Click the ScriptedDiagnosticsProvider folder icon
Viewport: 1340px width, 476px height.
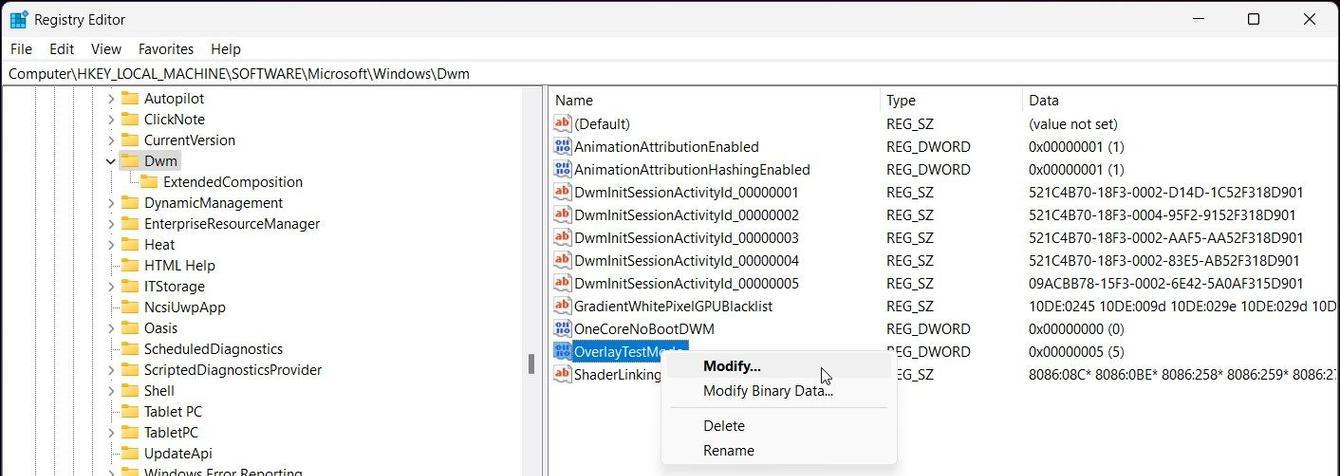click(x=129, y=370)
